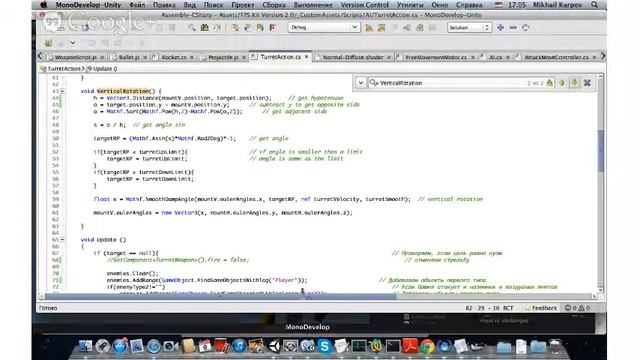This screenshot has width=640, height=360.
Task: Go to next search match arrow
Action: 574,83
